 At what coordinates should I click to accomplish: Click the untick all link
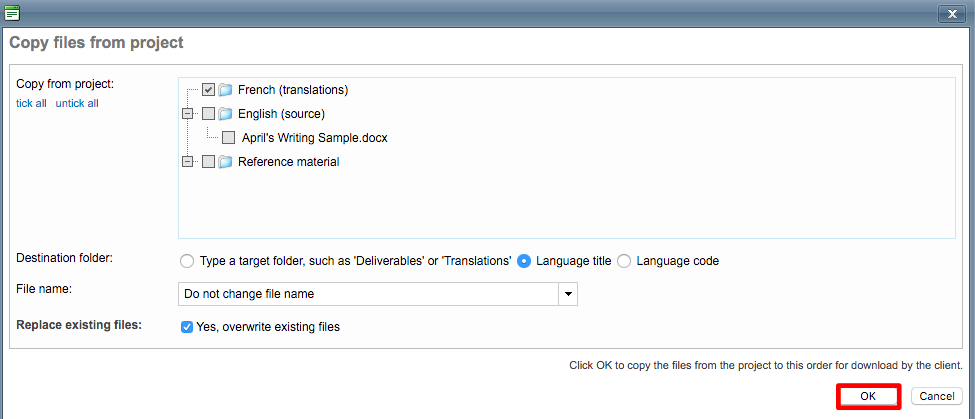point(77,103)
